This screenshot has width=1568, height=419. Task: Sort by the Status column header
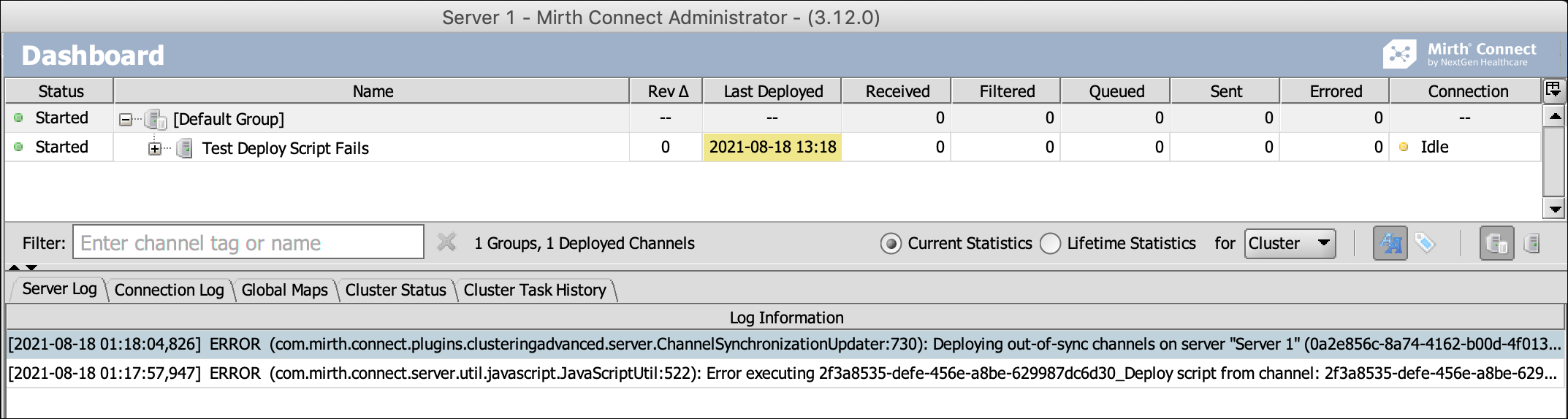[60, 91]
